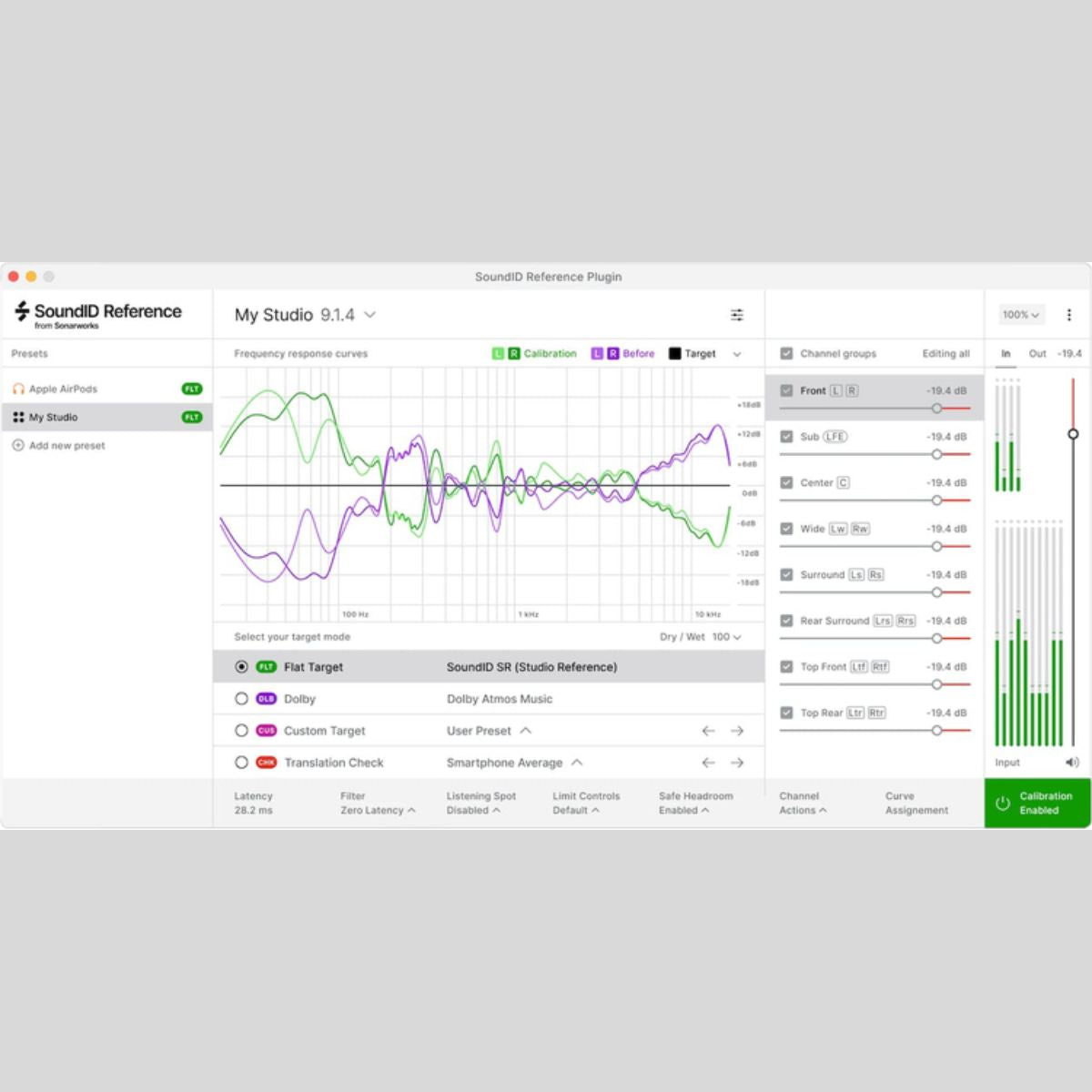Select the Flat Target radio button
Screen dimensions: 1092x1092
click(x=241, y=667)
